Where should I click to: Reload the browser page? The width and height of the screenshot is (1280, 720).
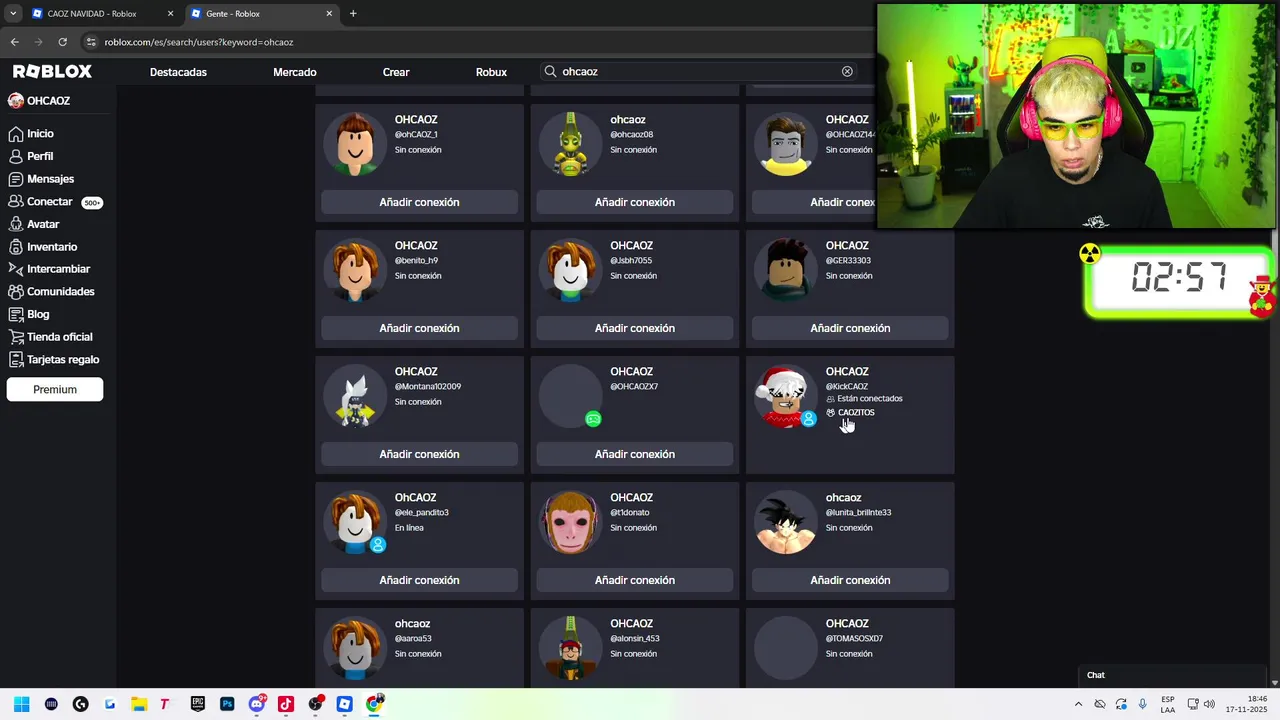coord(62,42)
